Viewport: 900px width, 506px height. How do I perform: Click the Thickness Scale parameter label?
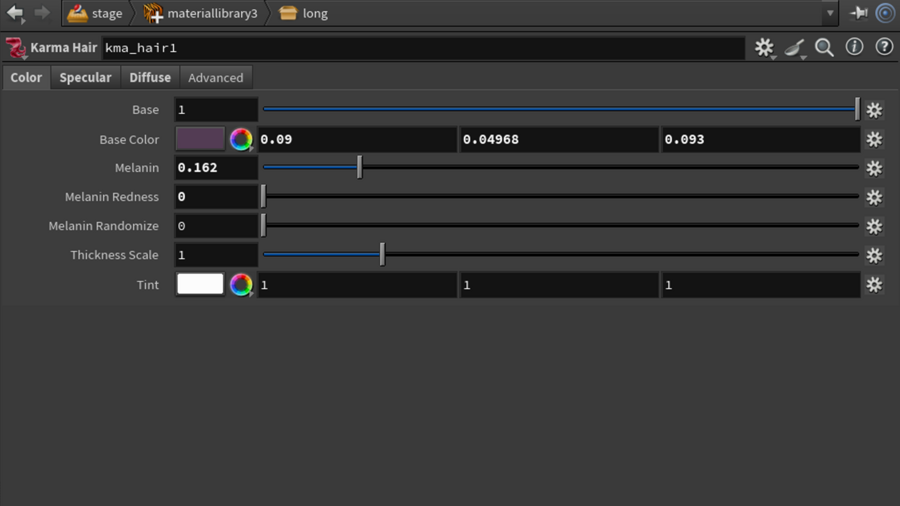(114, 255)
